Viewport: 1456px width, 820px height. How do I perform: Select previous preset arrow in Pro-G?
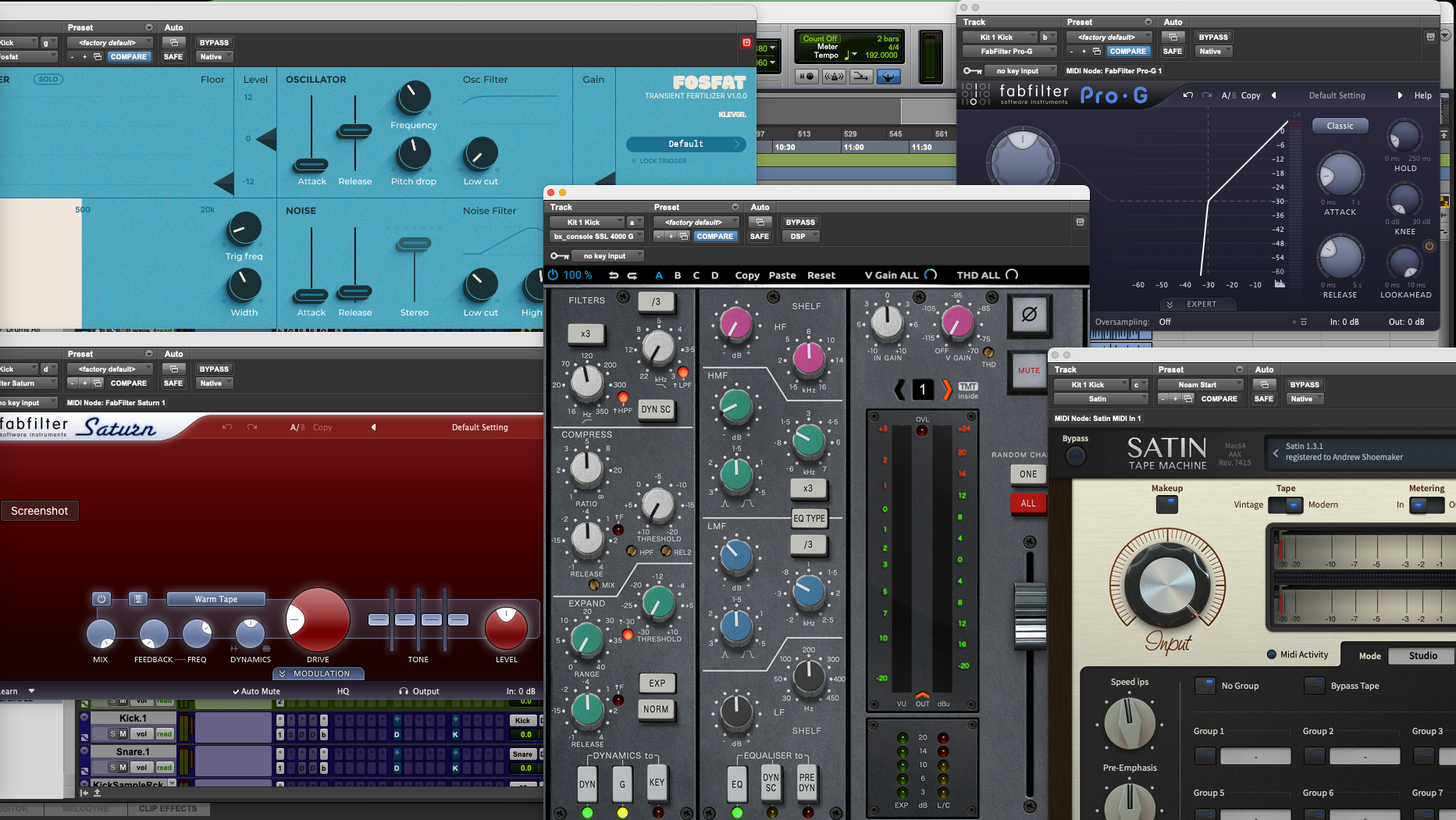click(1274, 95)
